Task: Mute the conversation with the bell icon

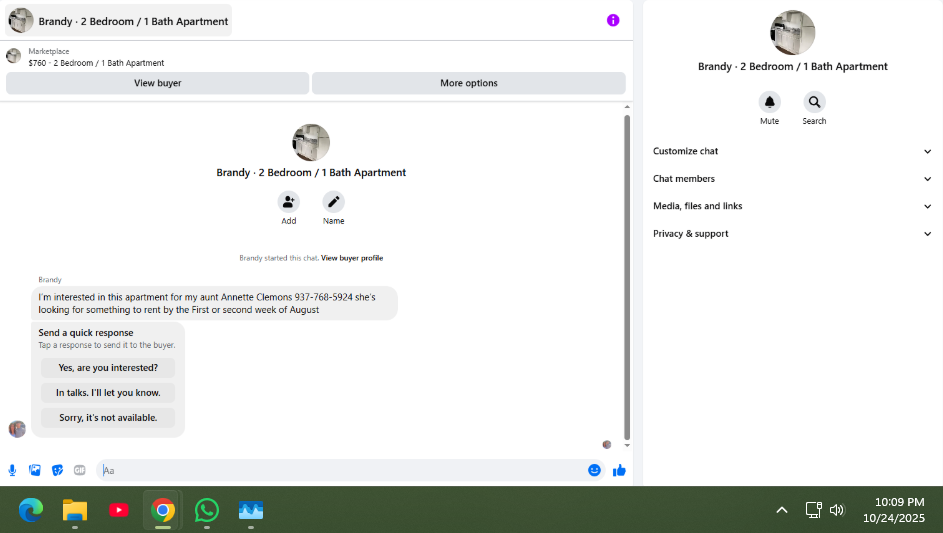Action: click(769, 102)
